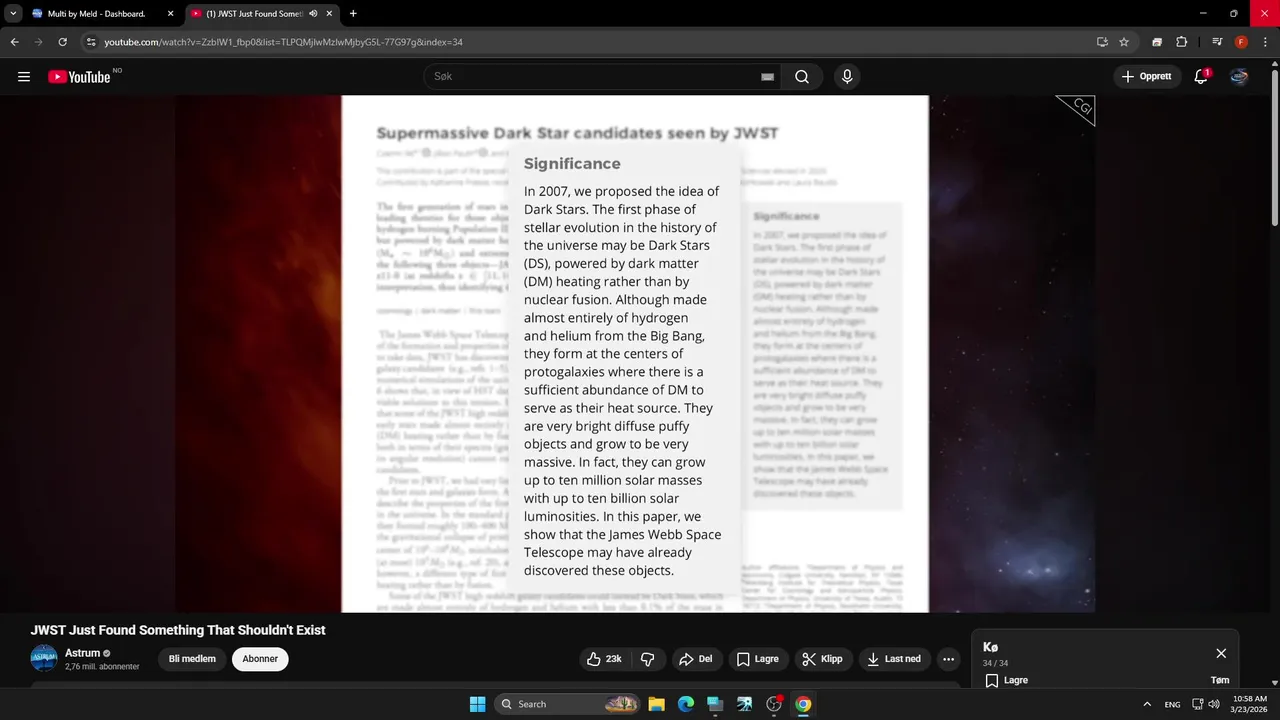Open the colorful browser extension icon
Screen dimensions: 1280x720
pos(1157,42)
